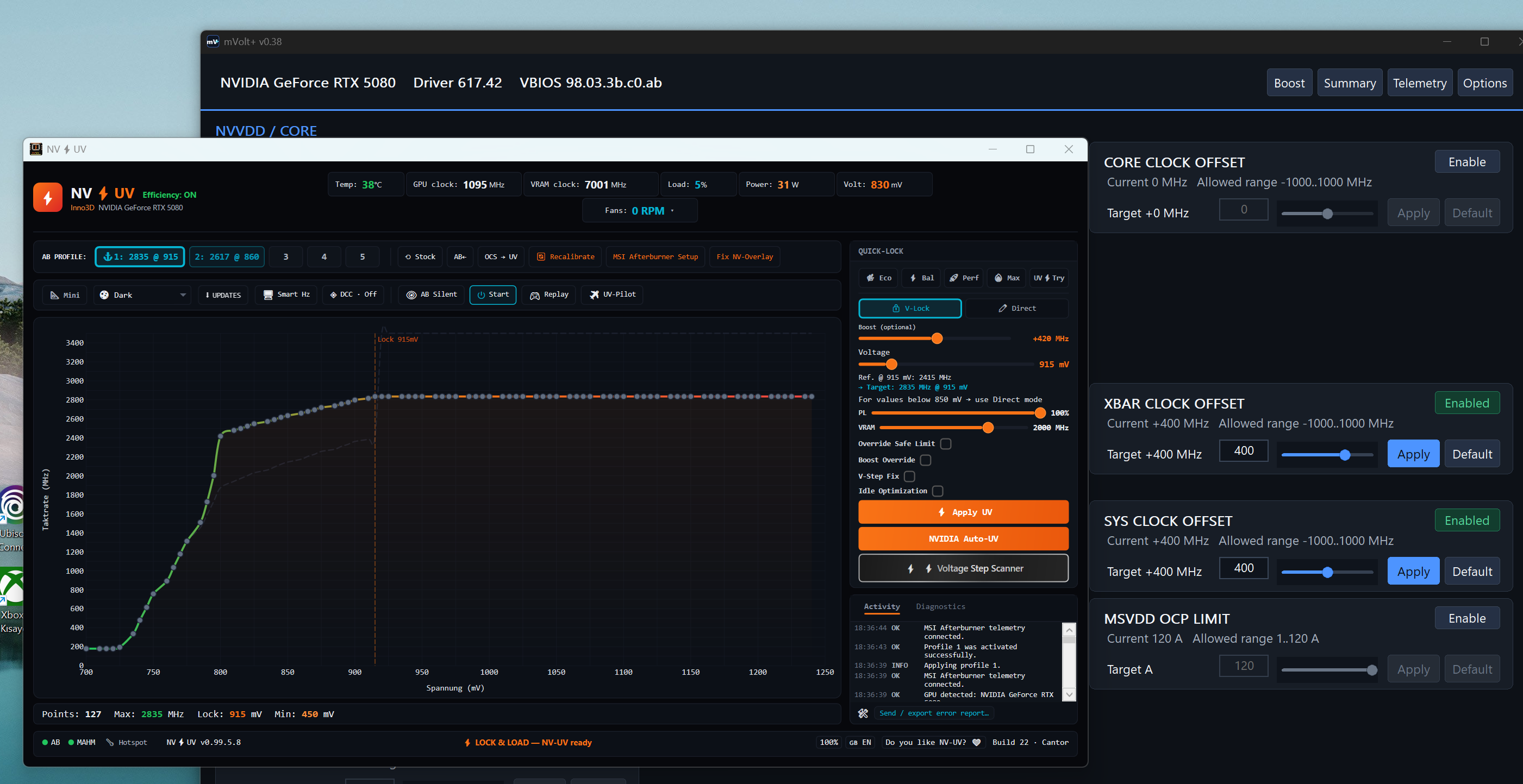The image size is (1523, 784).
Task: Open the Voltage Step Scanner
Action: click(963, 568)
